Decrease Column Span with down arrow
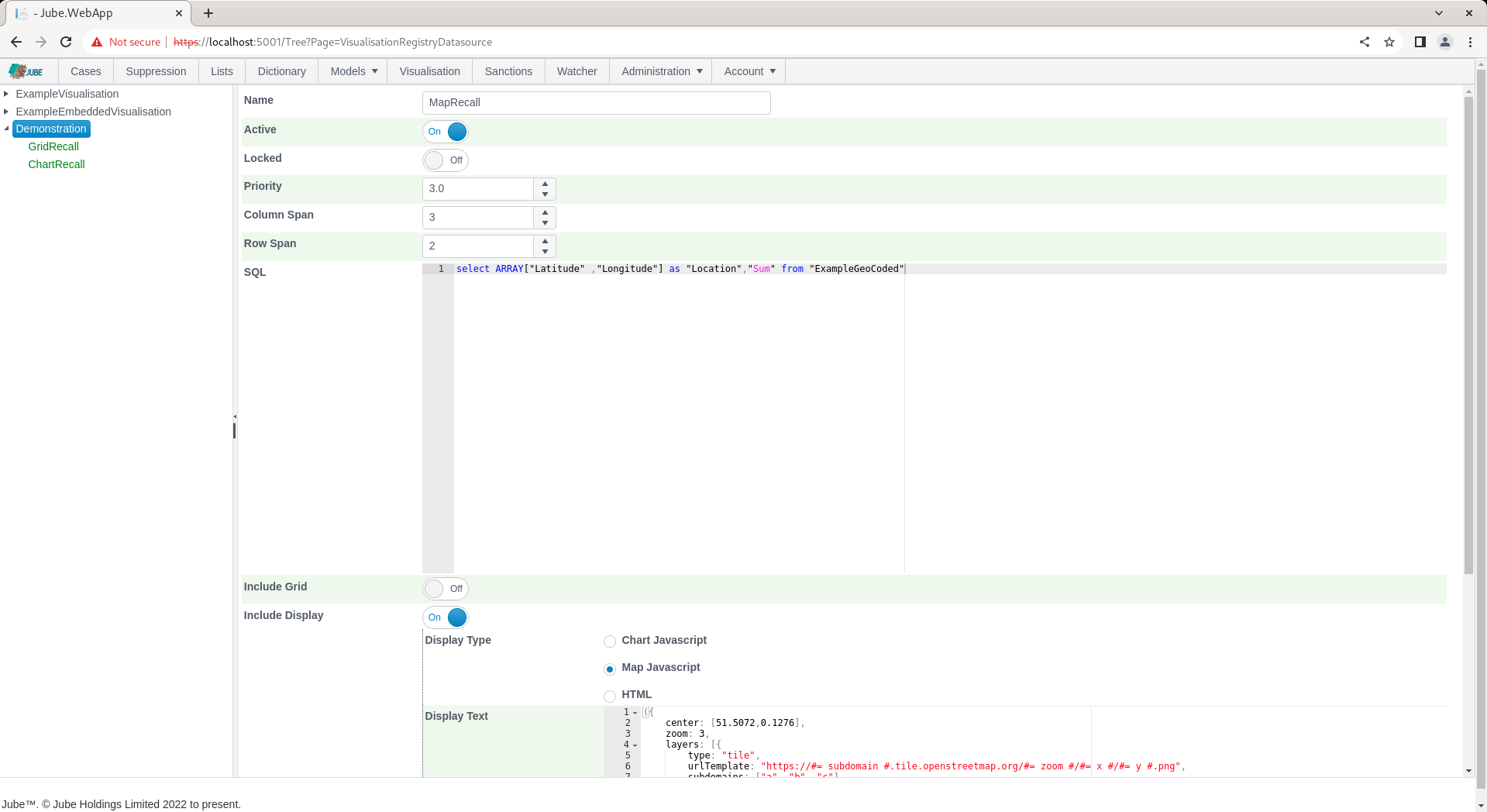 [545, 223]
